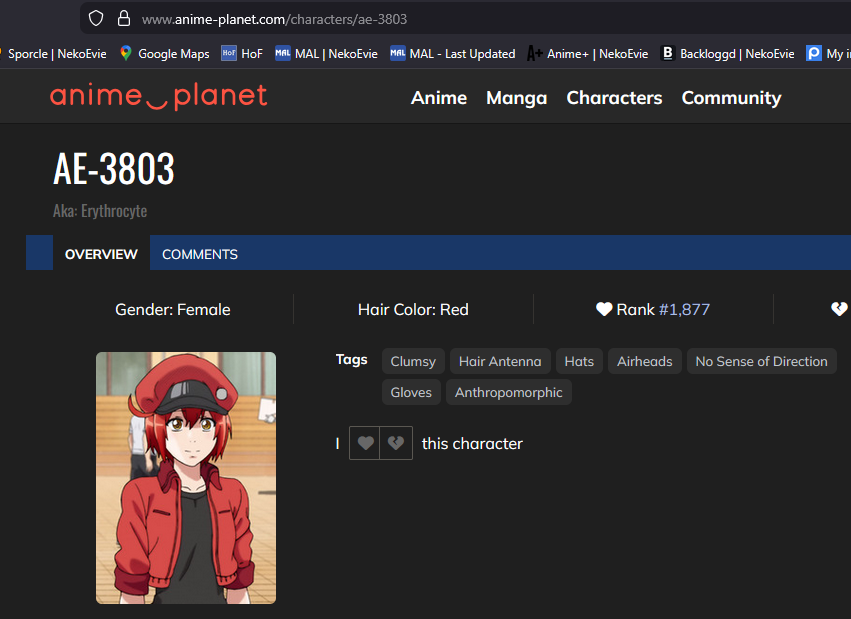The height and width of the screenshot is (619, 851).
Task: Open the HoF bookmark
Action: (x=242, y=54)
